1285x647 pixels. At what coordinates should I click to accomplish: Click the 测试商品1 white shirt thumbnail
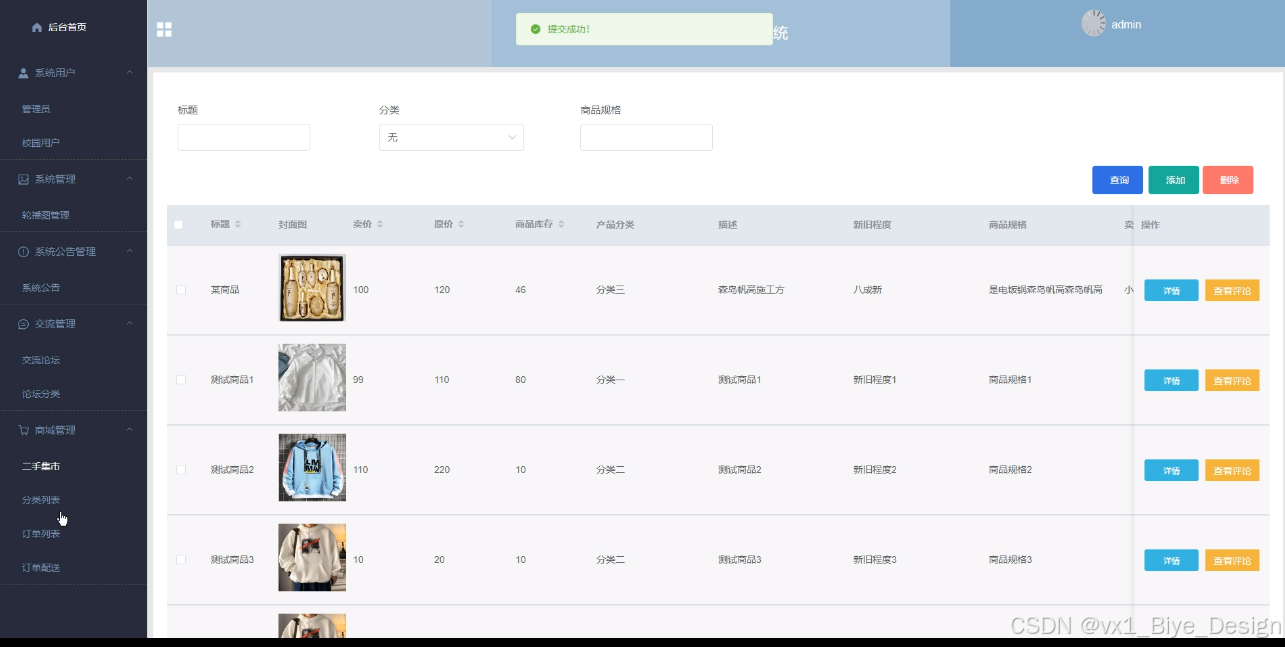pos(312,378)
